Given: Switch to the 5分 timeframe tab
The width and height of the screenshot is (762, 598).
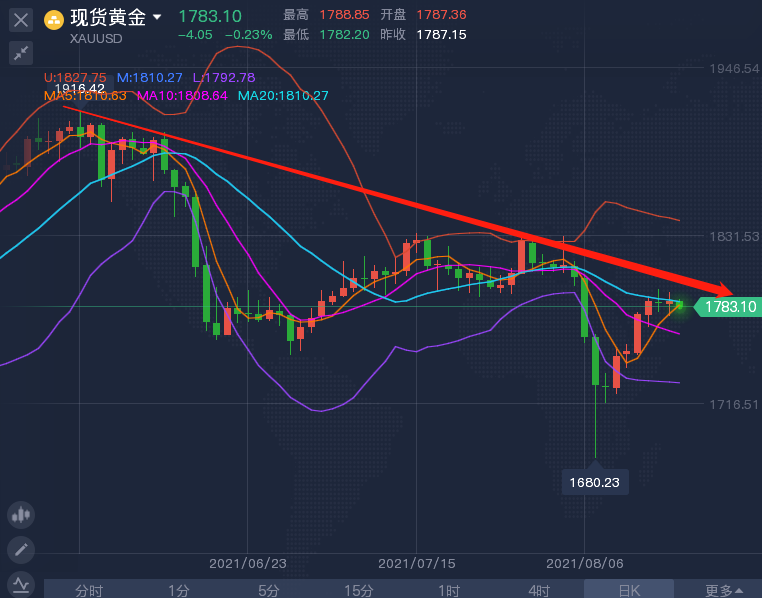Looking at the screenshot, I should coord(269,590).
